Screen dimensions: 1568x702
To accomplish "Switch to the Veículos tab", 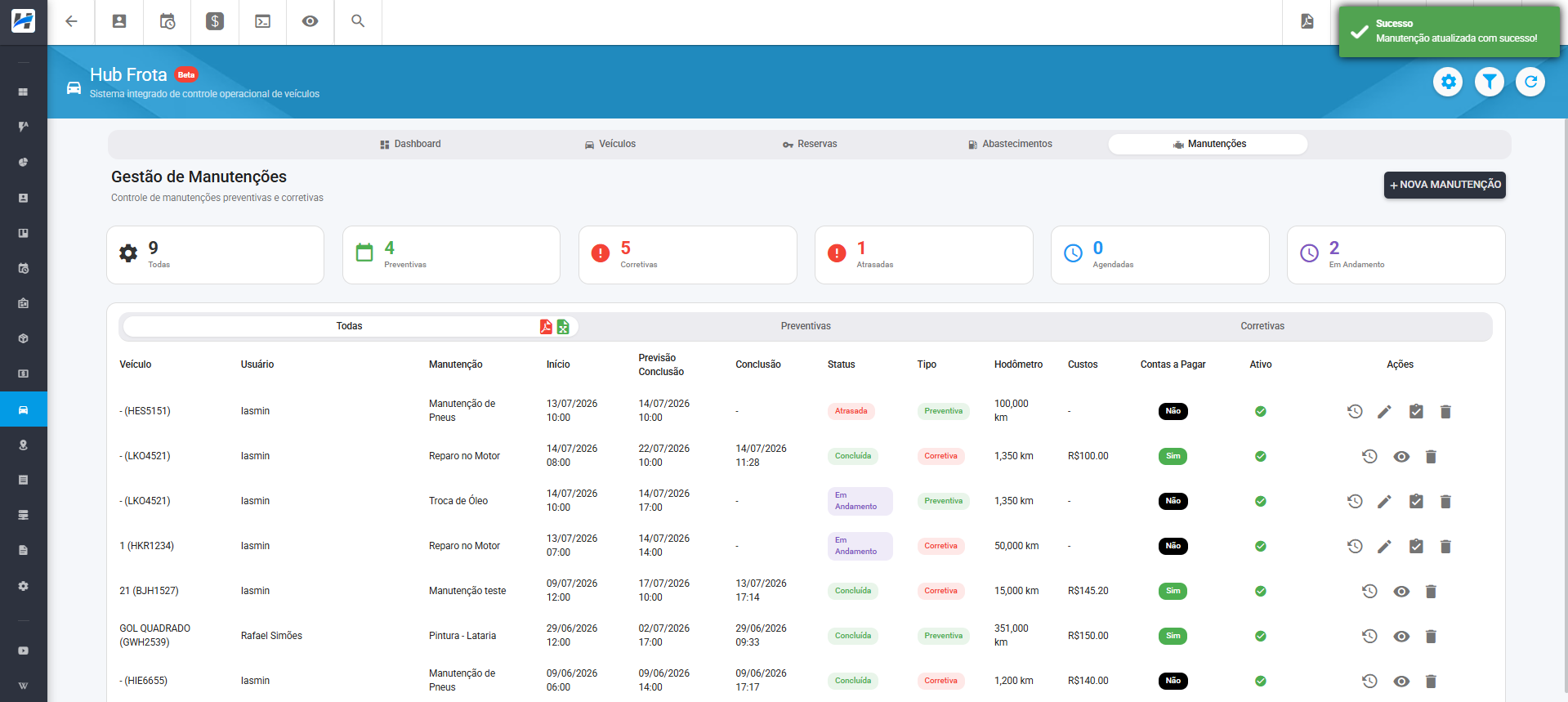I will pyautogui.click(x=610, y=144).
